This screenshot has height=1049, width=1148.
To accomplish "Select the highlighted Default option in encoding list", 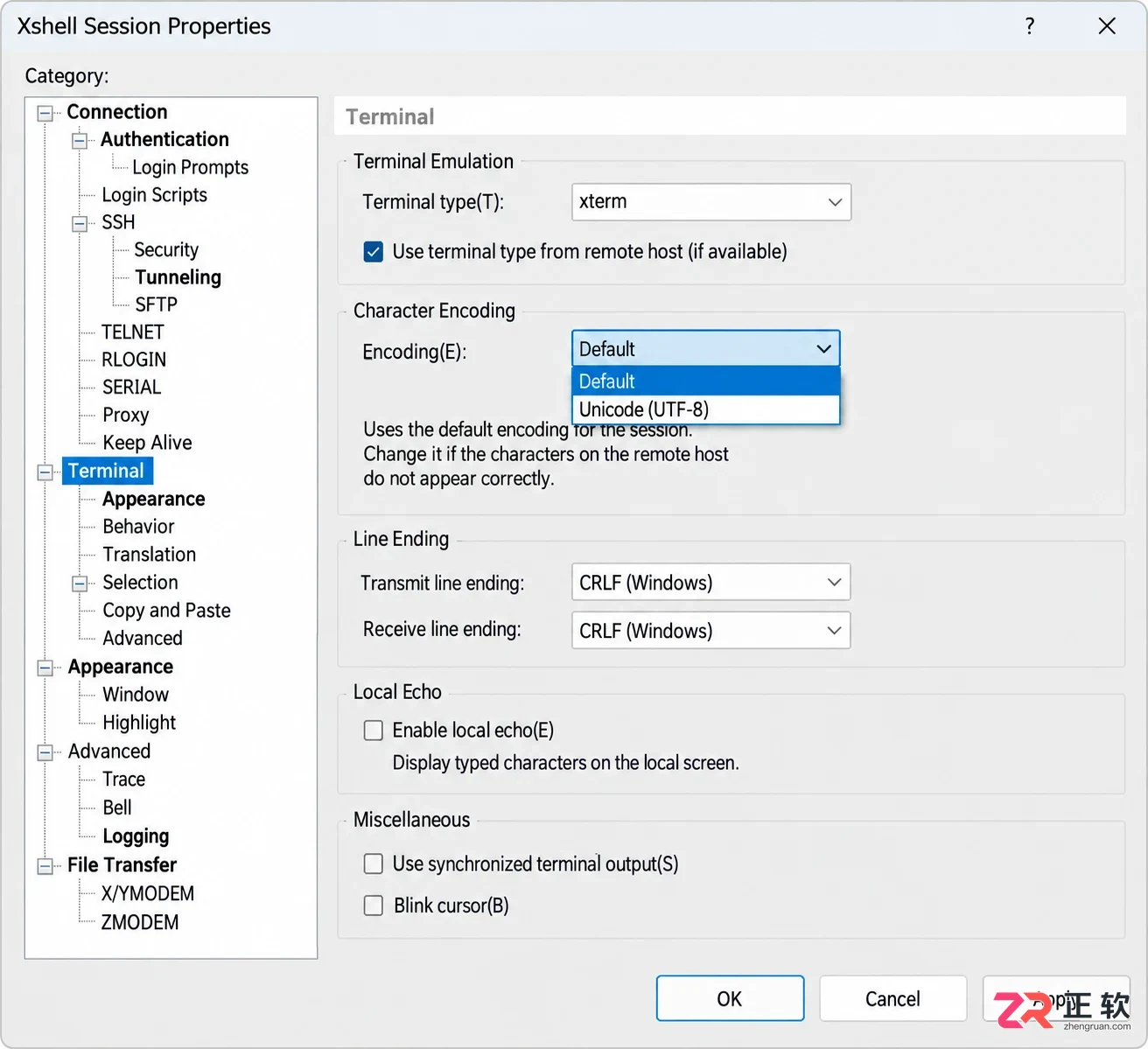I will 705,381.
